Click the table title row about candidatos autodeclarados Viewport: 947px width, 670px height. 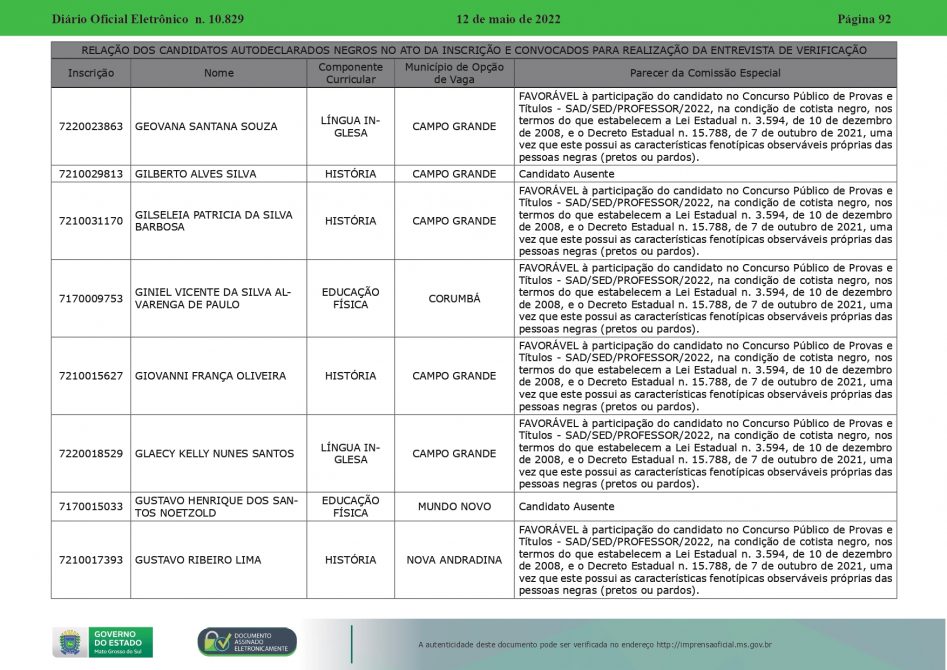[473, 50]
